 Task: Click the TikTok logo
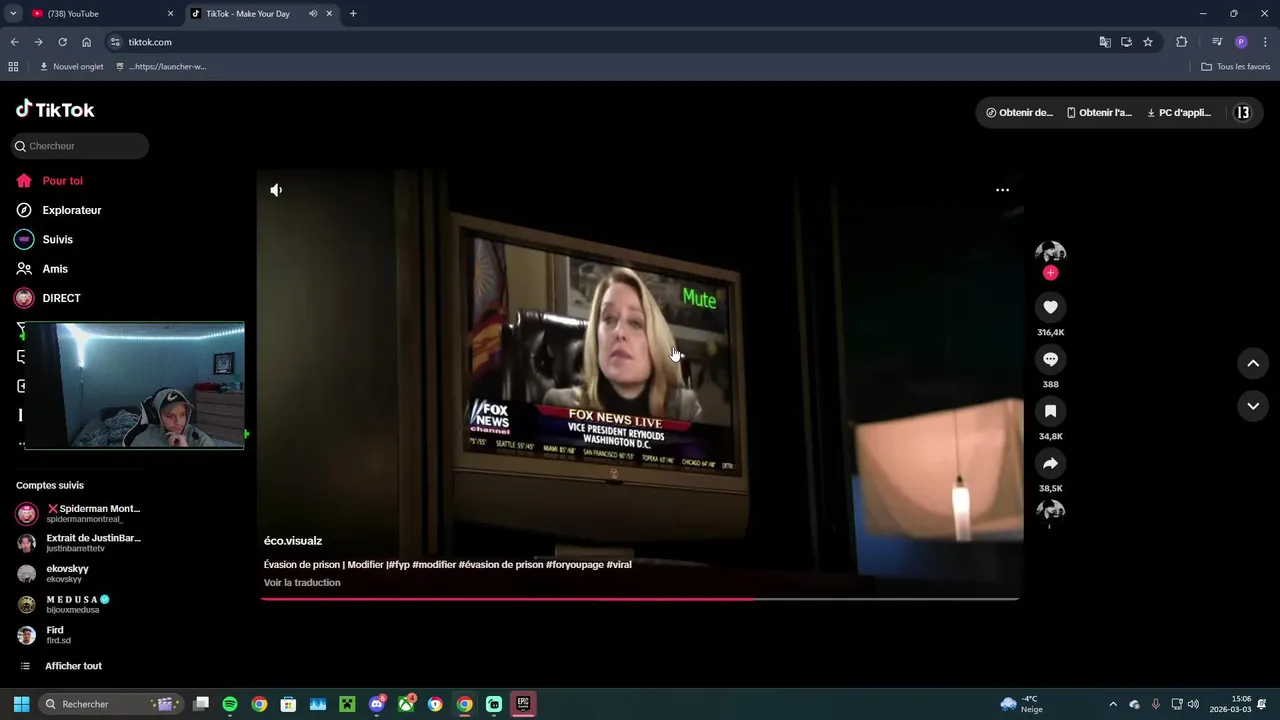55,109
